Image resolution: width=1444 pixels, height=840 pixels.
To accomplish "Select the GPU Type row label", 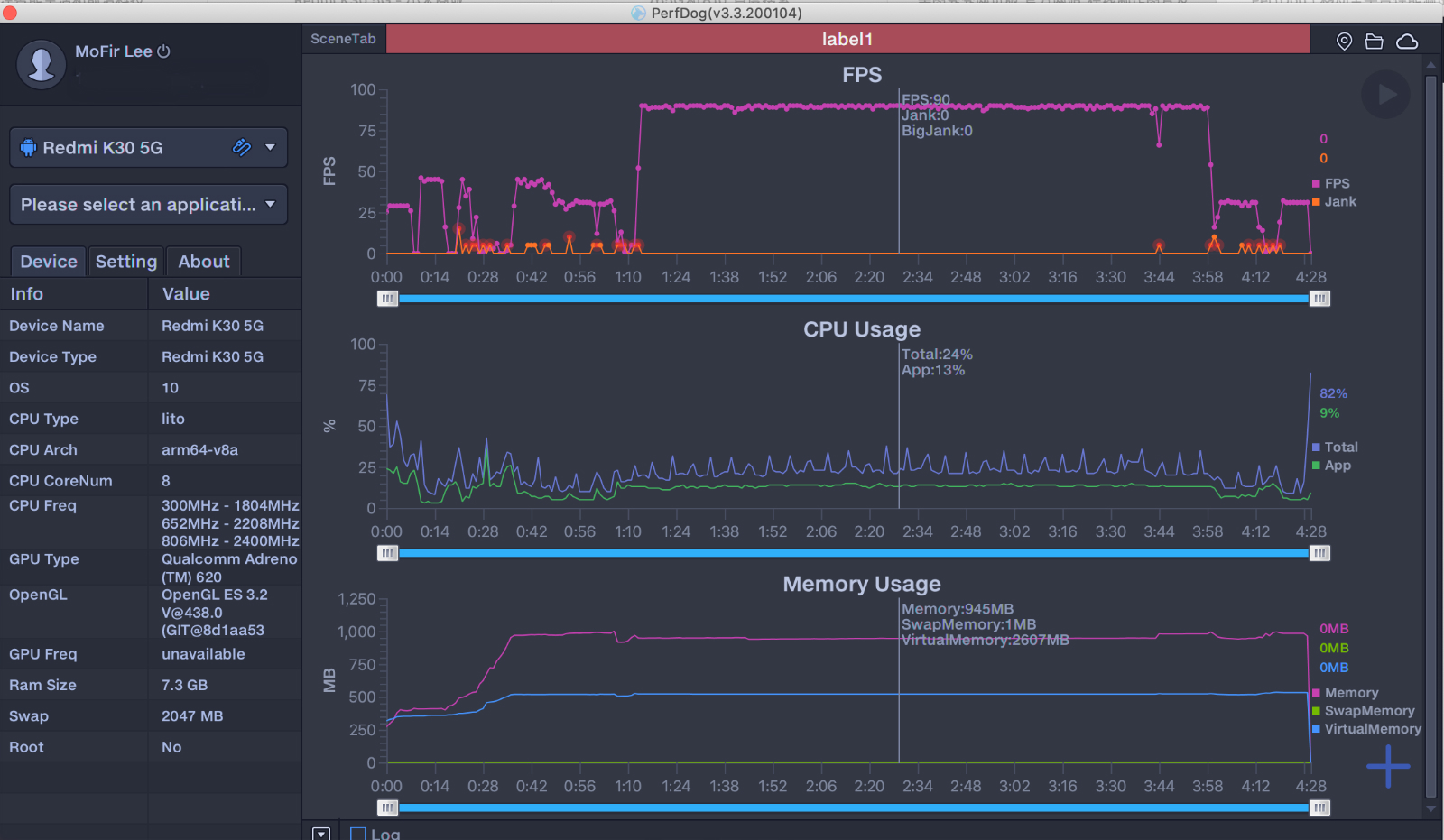I will 44,559.
